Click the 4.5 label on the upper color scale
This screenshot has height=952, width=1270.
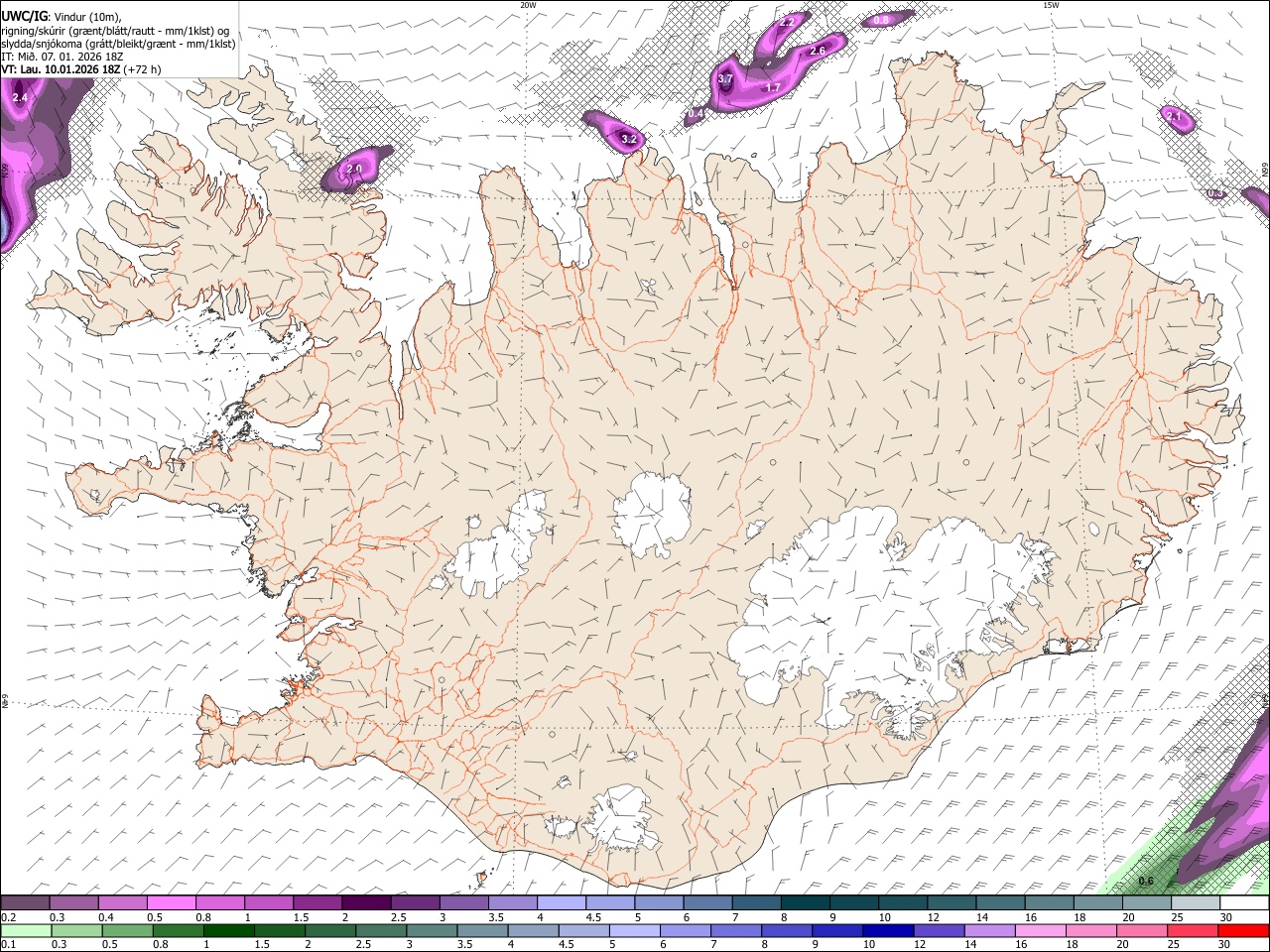point(592,917)
